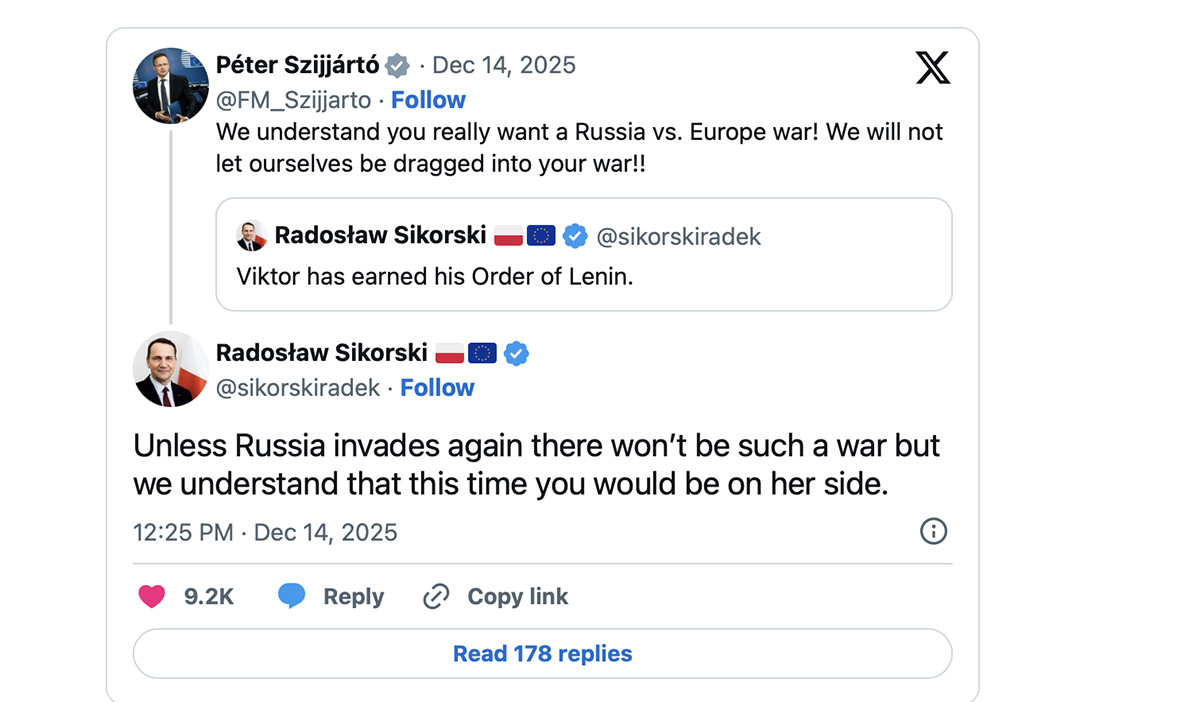
Task: Click the X logo icon
Action: [932, 67]
